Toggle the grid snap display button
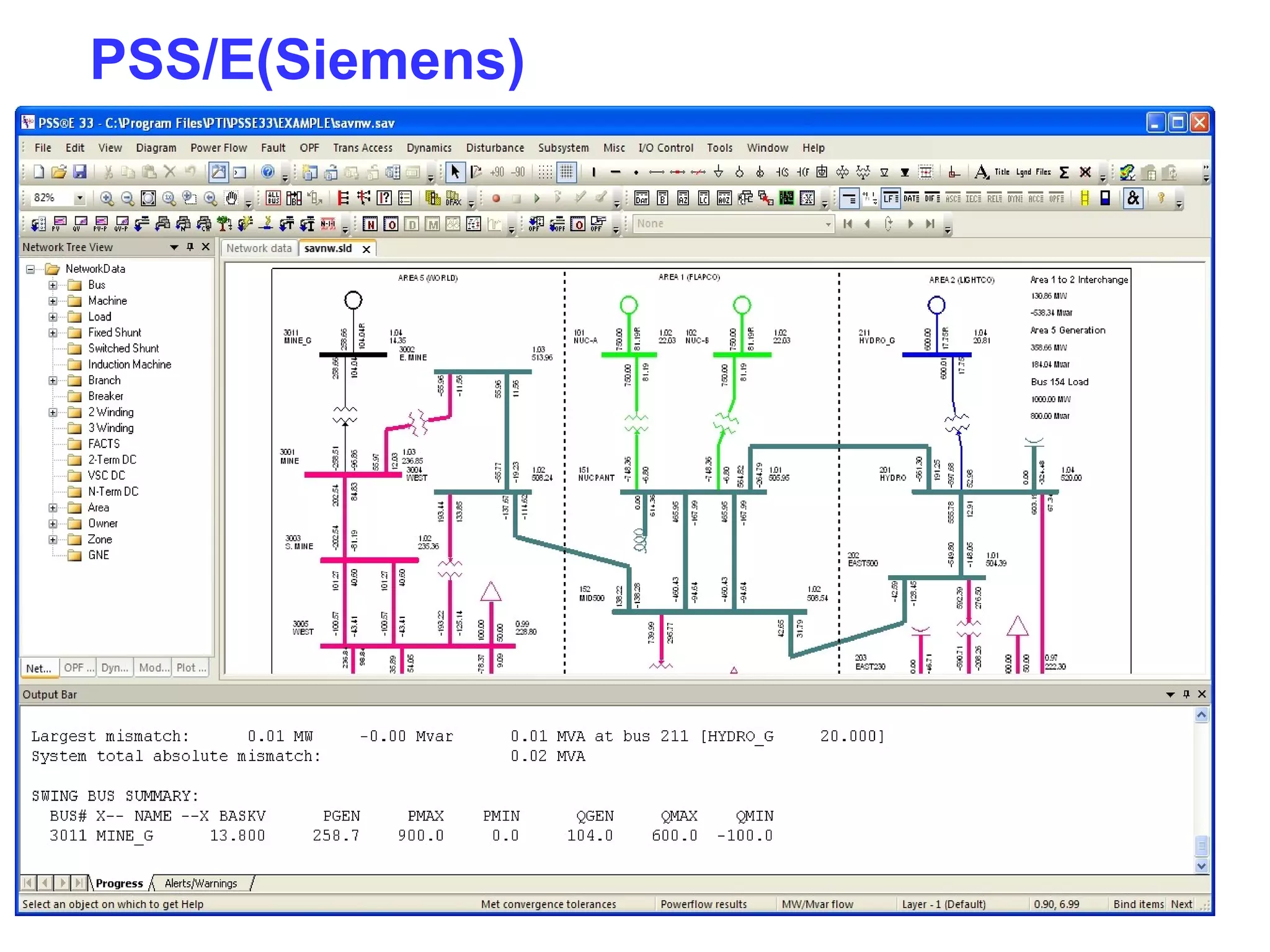This screenshot has height=952, width=1270. point(566,172)
